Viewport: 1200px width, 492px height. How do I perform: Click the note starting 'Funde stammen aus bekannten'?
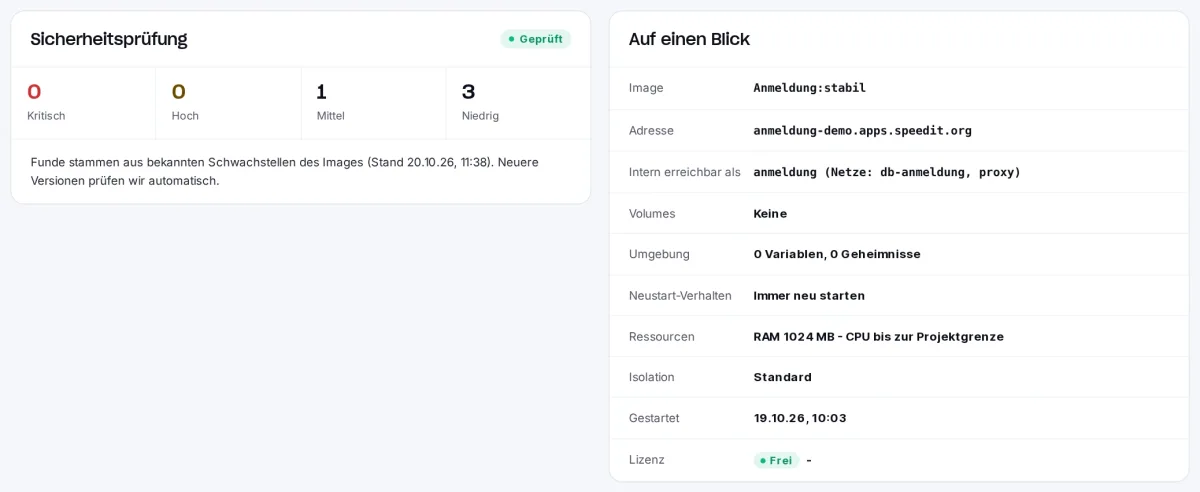click(285, 171)
